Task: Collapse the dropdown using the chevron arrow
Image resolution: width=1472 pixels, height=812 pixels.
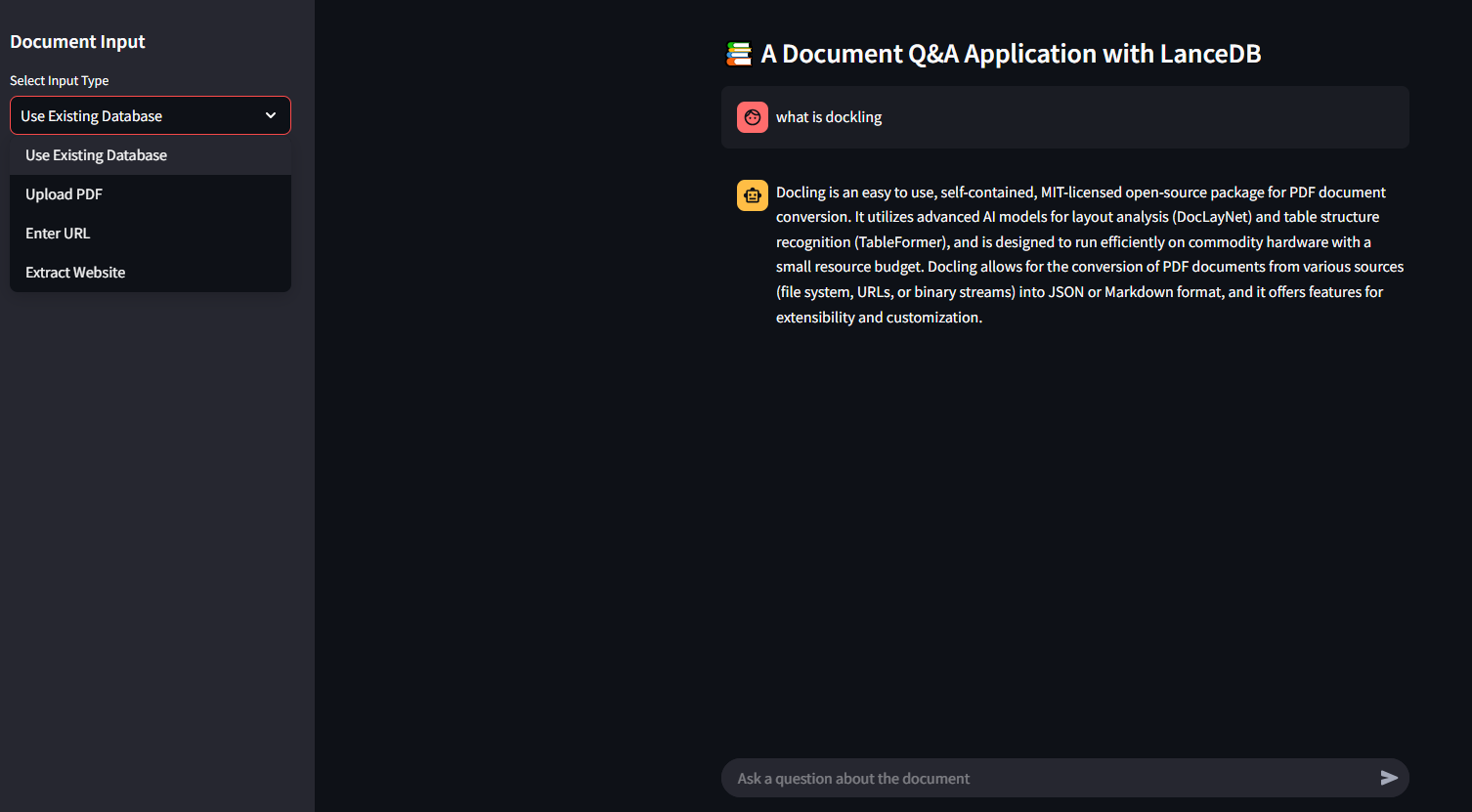Action: [271, 115]
